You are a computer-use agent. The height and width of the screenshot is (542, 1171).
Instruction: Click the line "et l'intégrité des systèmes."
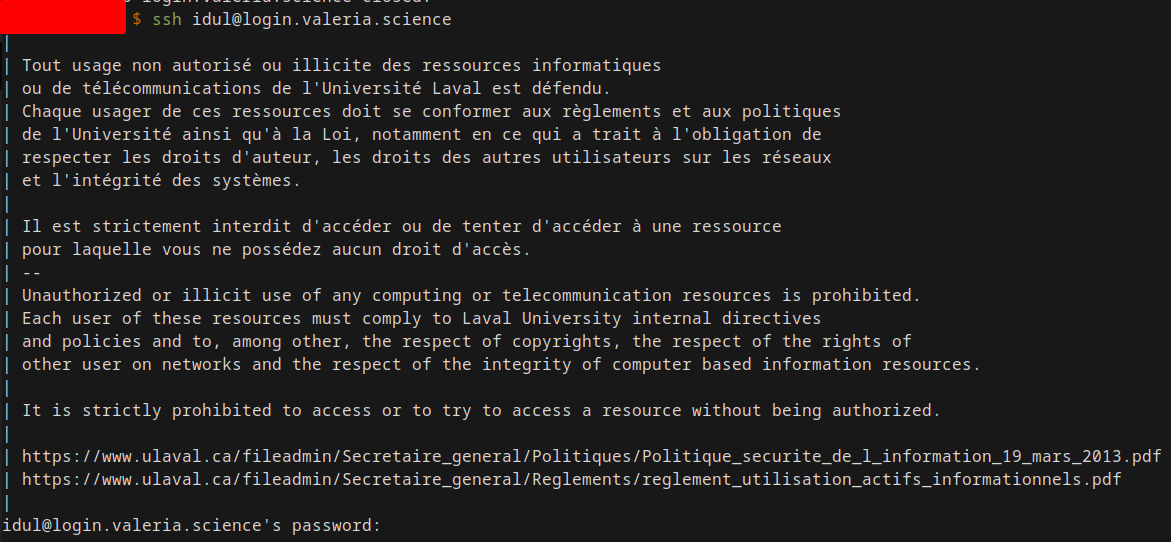(x=161, y=181)
